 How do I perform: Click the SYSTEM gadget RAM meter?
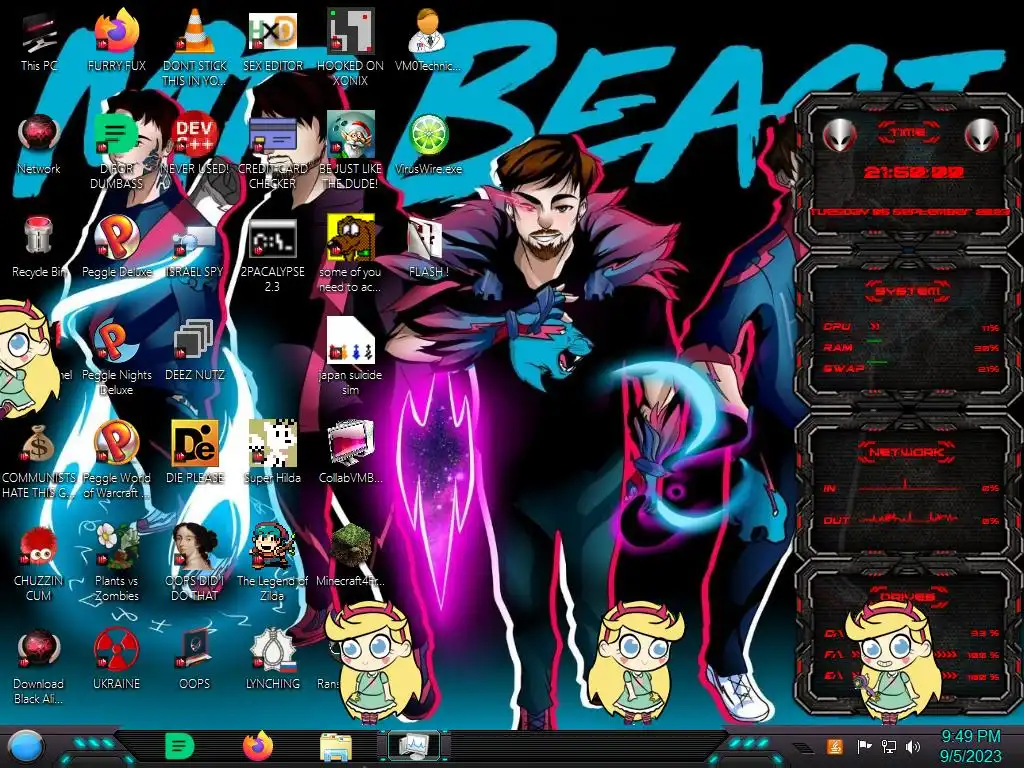point(910,347)
